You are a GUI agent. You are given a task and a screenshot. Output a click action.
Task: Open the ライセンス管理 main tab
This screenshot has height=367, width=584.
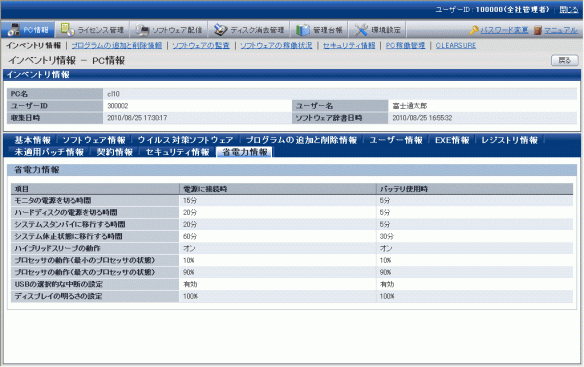pos(92,29)
